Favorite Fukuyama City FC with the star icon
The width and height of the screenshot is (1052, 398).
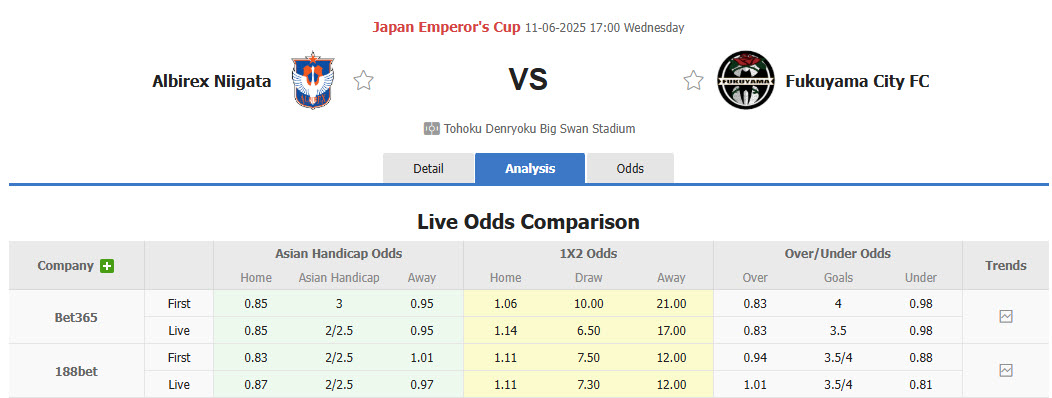[x=693, y=81]
